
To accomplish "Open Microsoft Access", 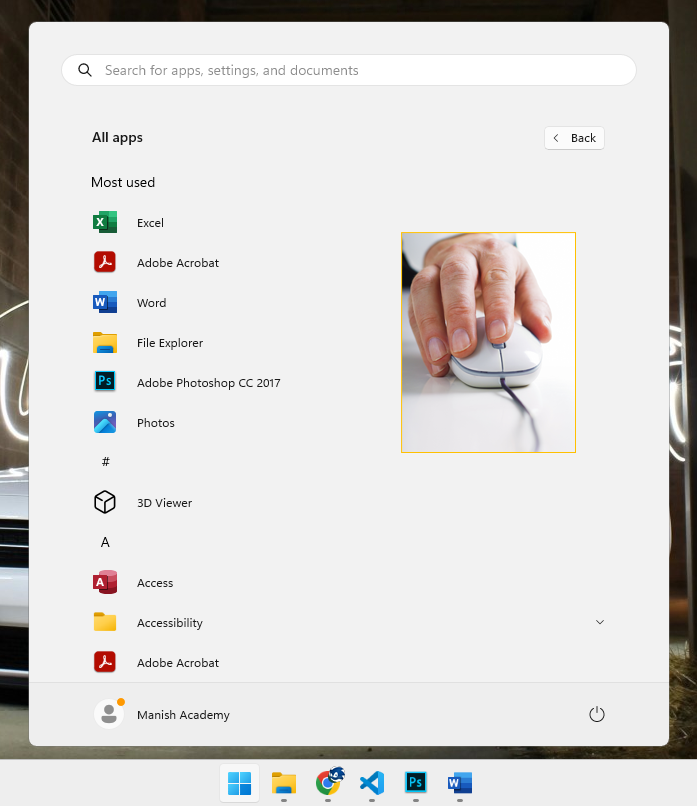I will pyautogui.click(x=154, y=583).
